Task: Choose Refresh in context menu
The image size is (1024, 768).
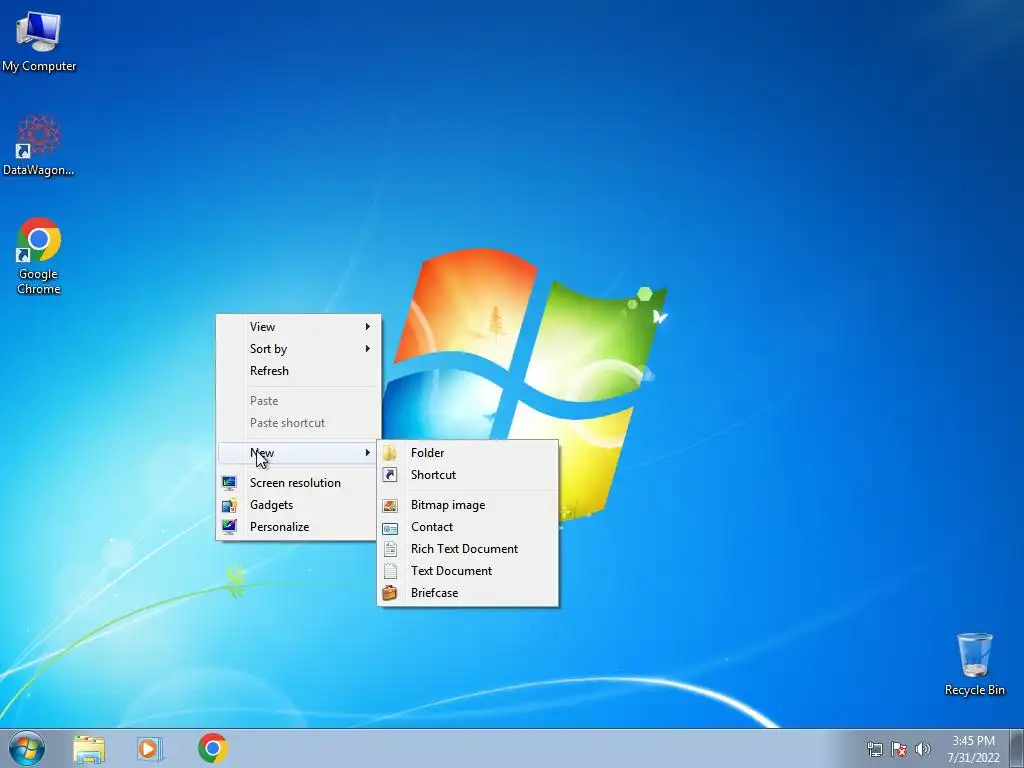Action: (298, 371)
